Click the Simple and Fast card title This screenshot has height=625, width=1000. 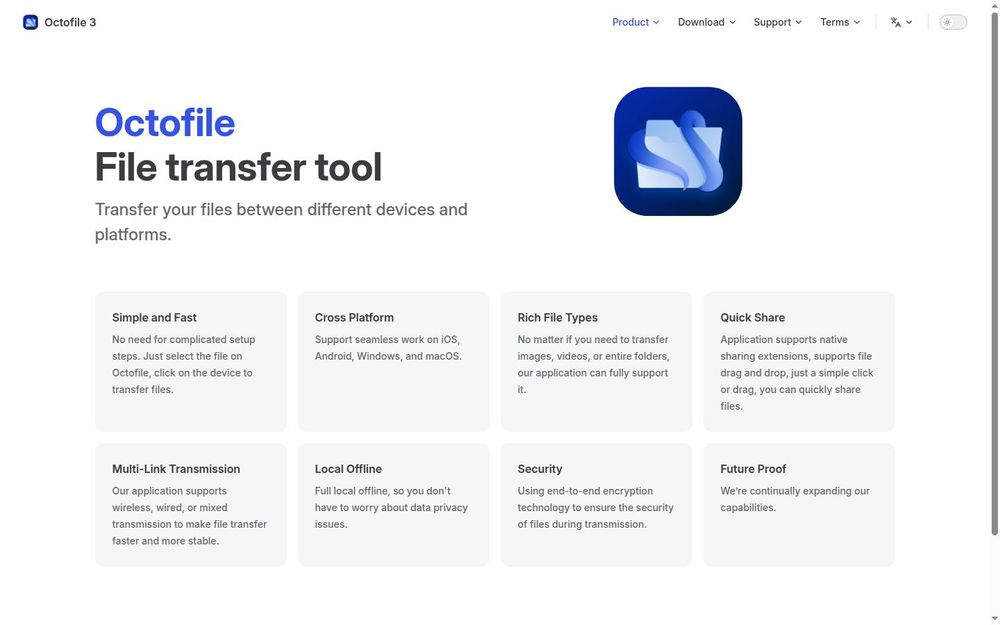click(x=154, y=318)
